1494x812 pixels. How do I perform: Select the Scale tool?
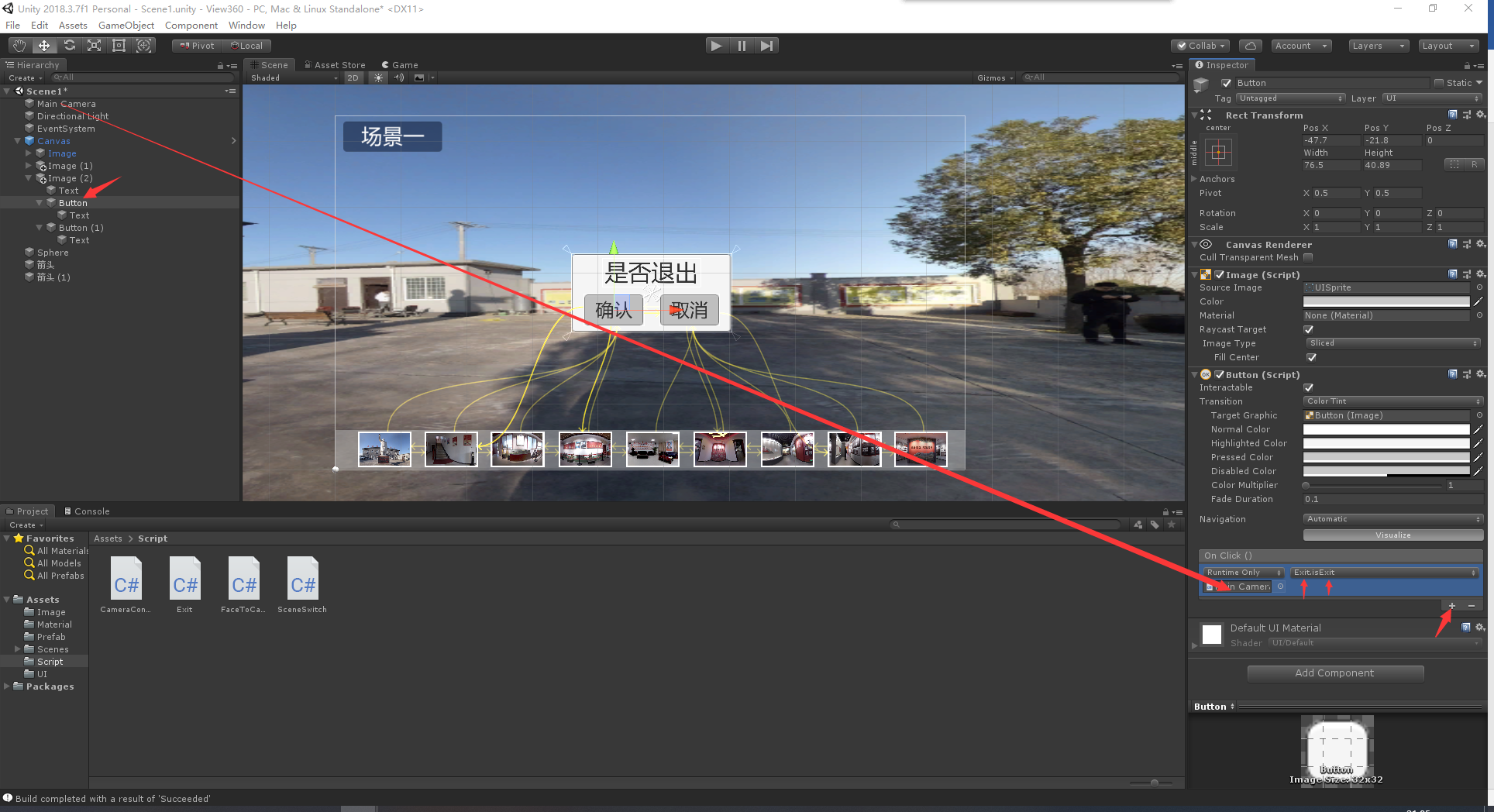[94, 45]
